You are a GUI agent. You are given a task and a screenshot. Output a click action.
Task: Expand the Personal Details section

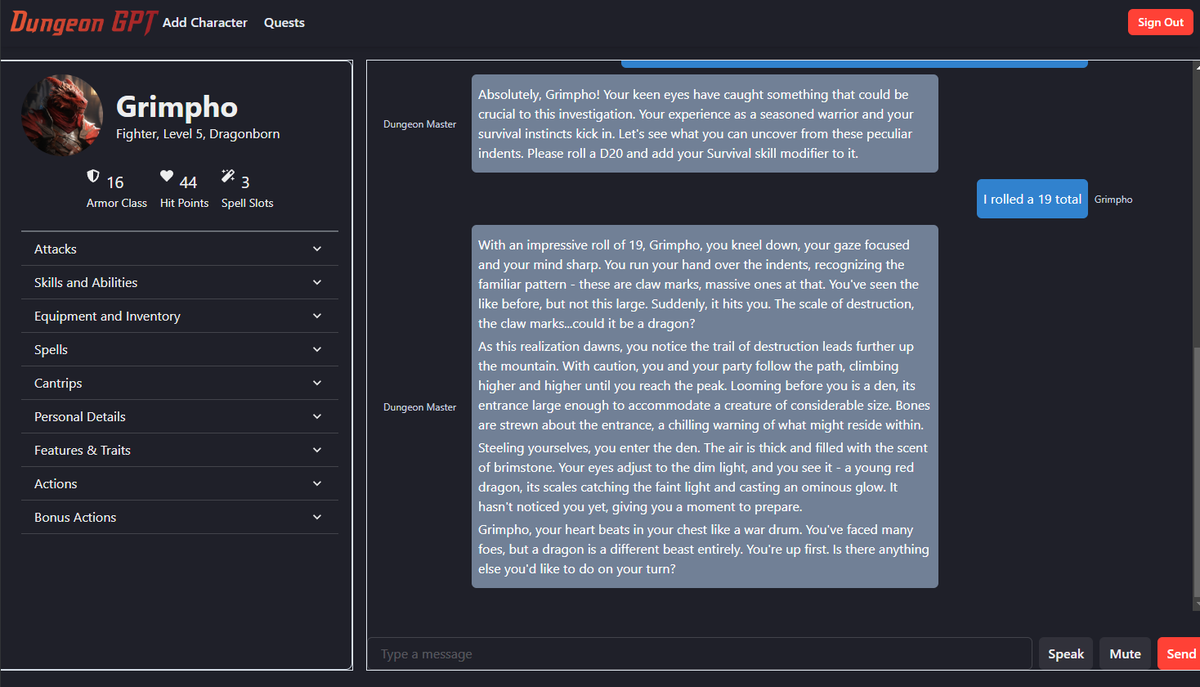click(179, 417)
